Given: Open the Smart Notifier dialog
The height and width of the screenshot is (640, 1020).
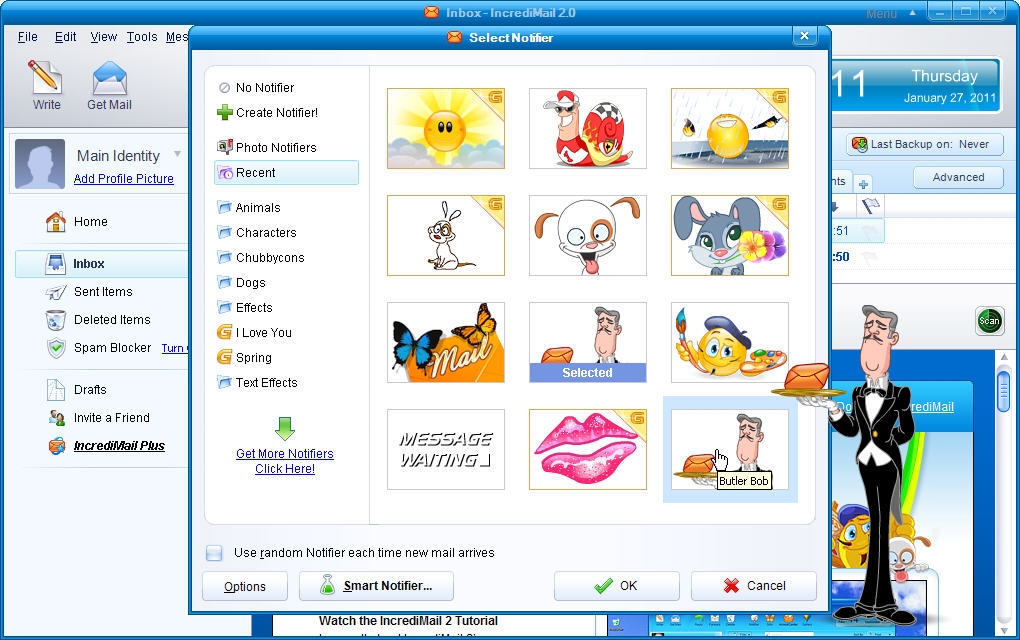Looking at the screenshot, I should click(376, 586).
